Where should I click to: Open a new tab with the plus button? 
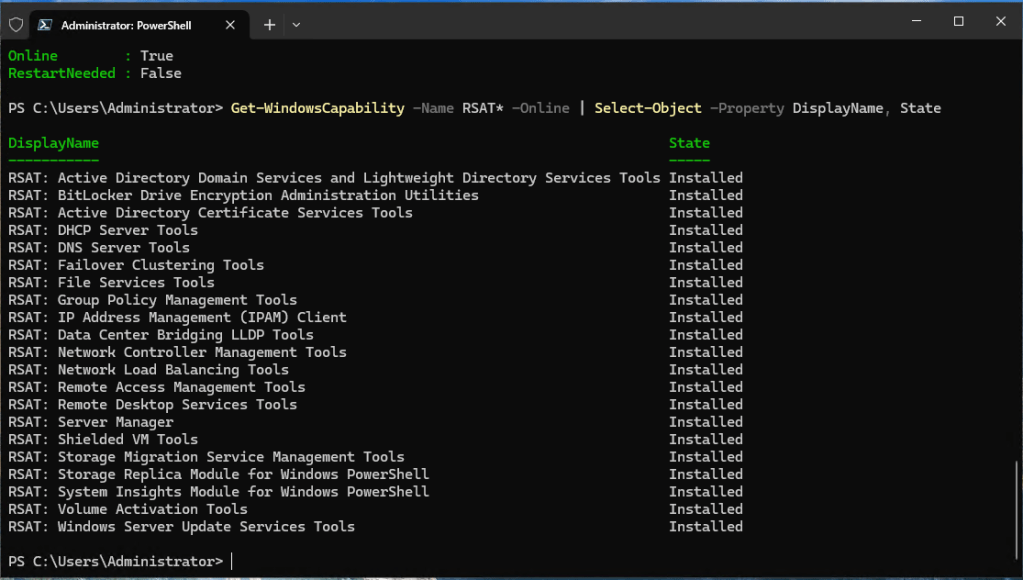click(x=269, y=24)
